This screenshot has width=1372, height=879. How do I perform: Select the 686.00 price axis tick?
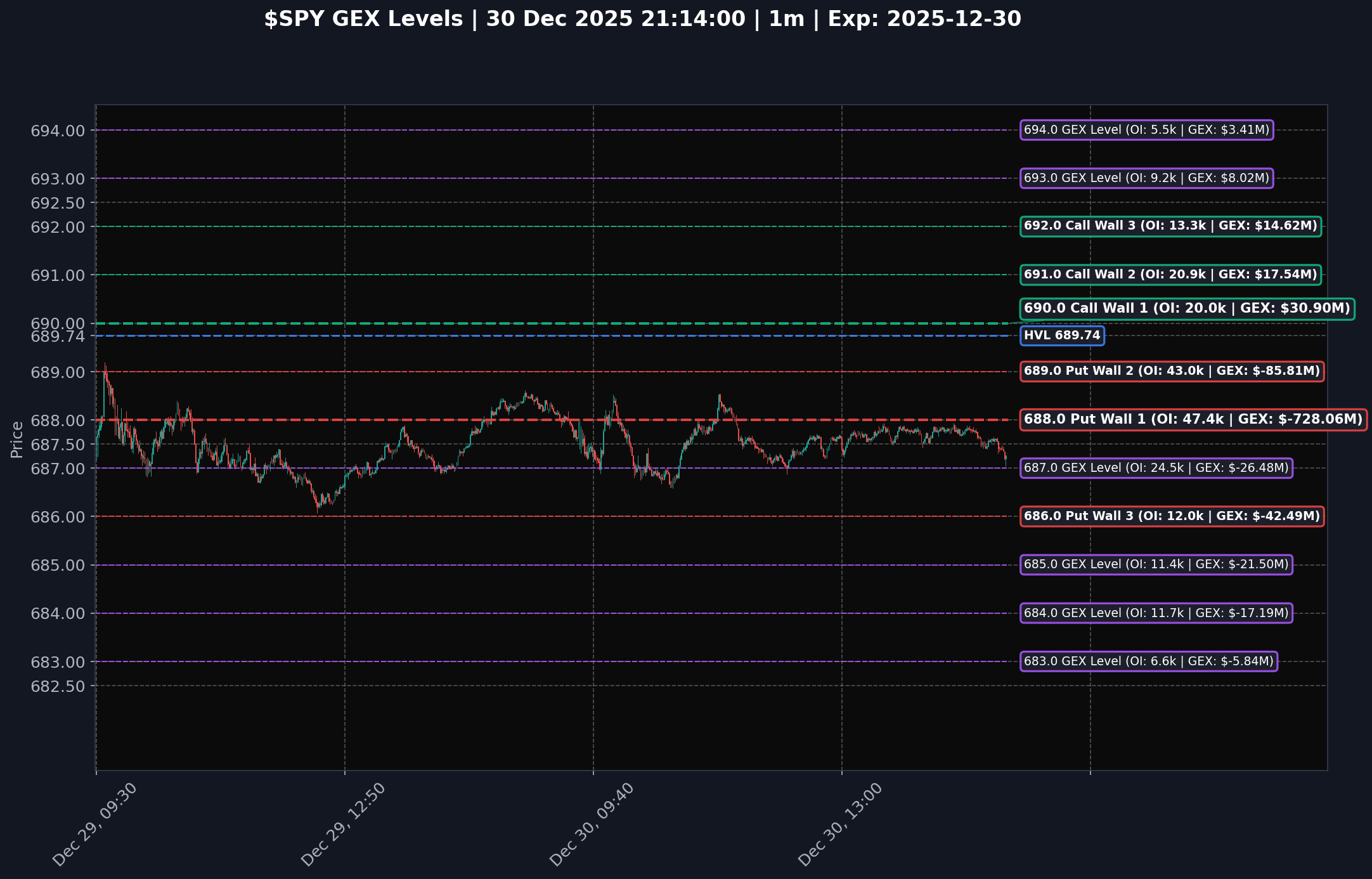coord(58,517)
